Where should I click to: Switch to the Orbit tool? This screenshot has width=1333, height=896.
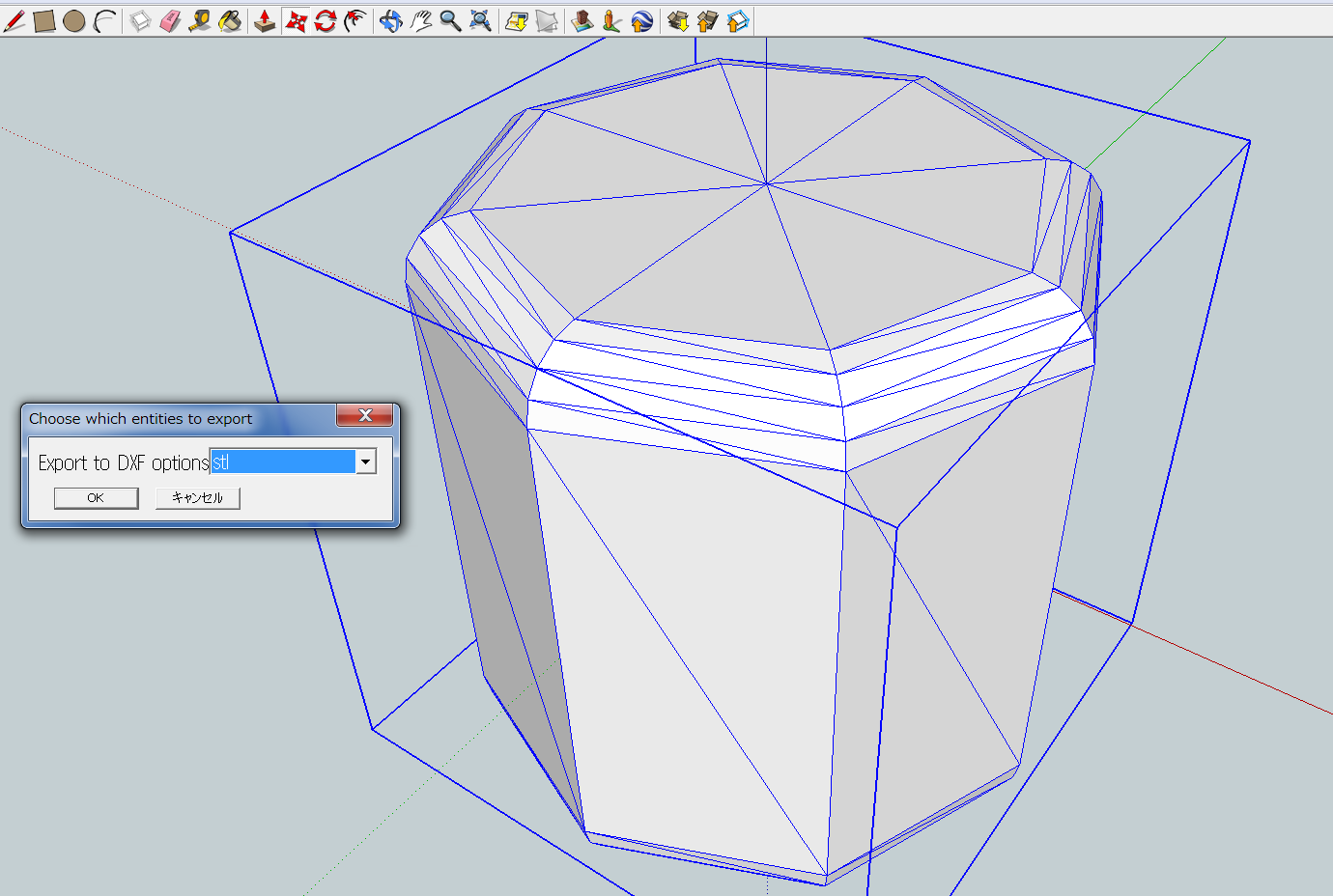click(x=391, y=19)
